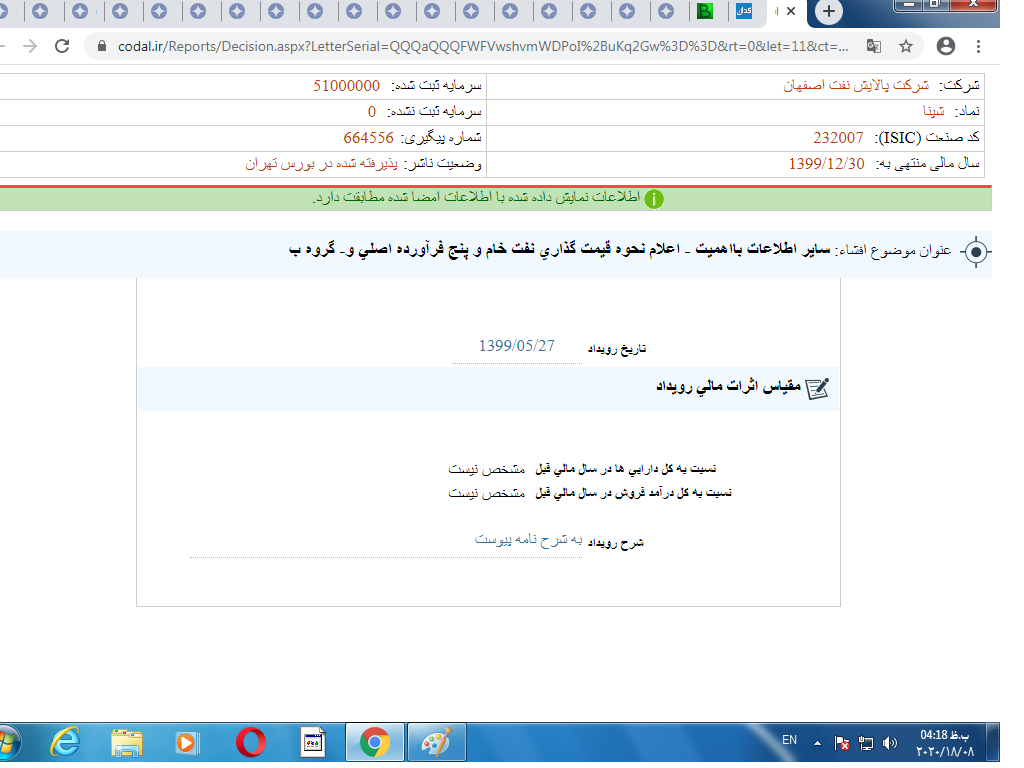Launch Internet Explorer from the taskbar
The width and height of the screenshot is (1024, 768).
tap(65, 743)
